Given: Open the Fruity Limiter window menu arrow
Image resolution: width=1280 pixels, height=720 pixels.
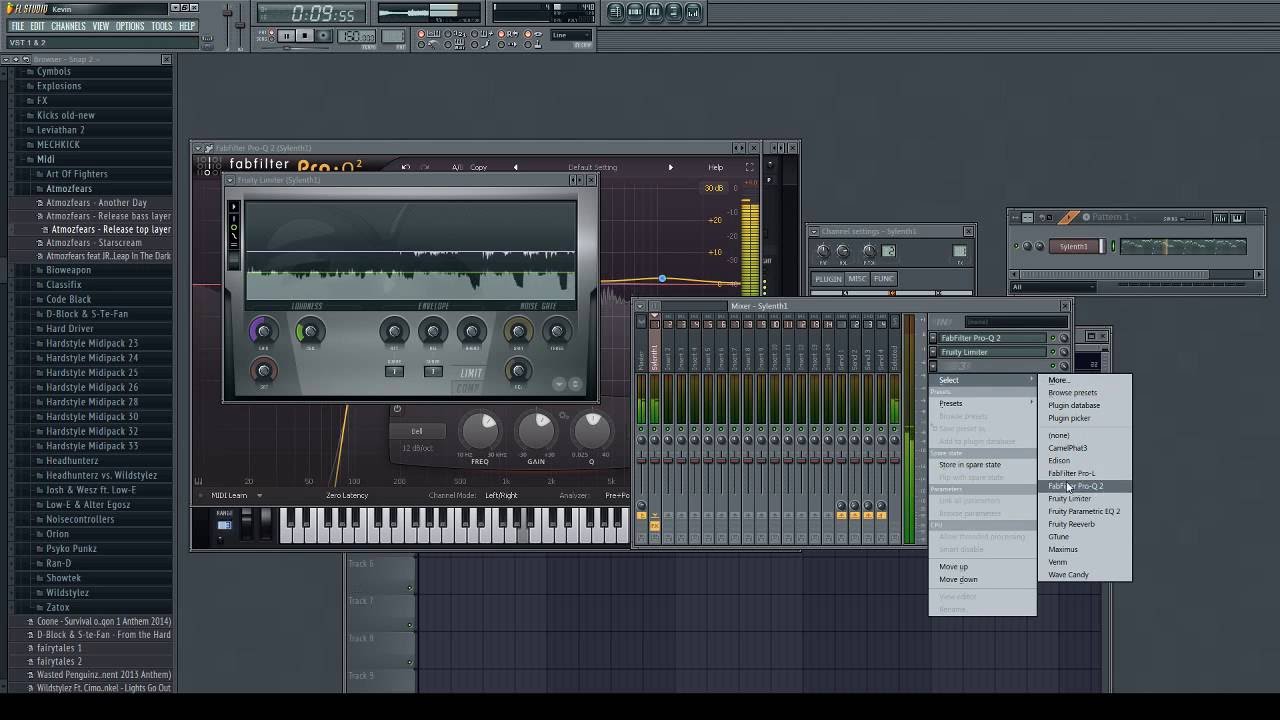Looking at the screenshot, I should point(229,180).
